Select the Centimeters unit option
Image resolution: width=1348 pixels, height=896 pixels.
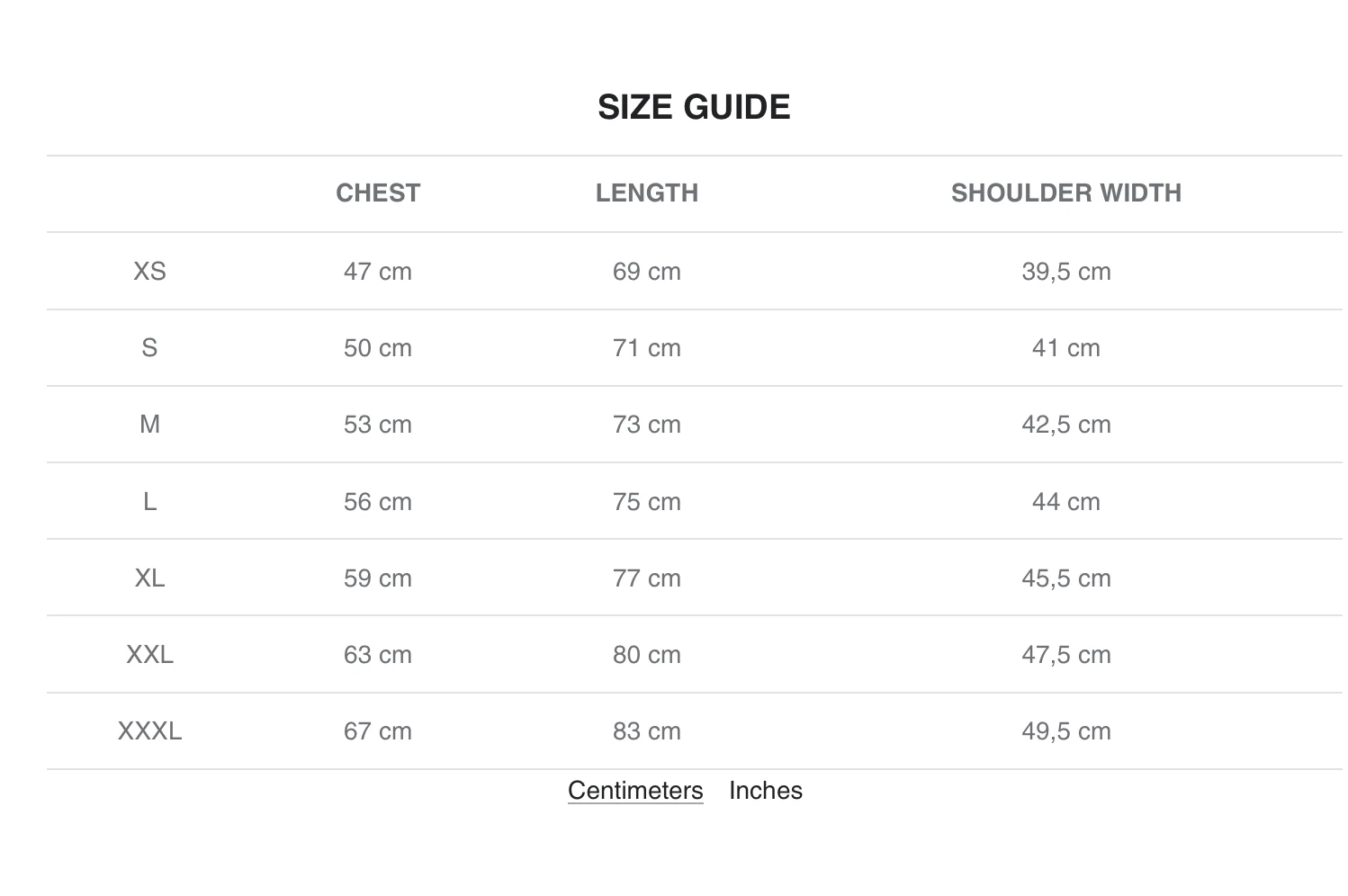pyautogui.click(x=635, y=790)
